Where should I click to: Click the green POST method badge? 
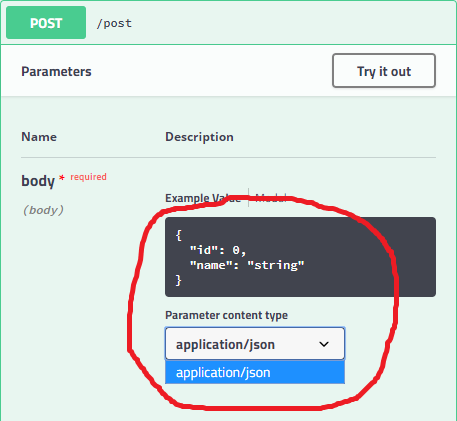(x=46, y=23)
